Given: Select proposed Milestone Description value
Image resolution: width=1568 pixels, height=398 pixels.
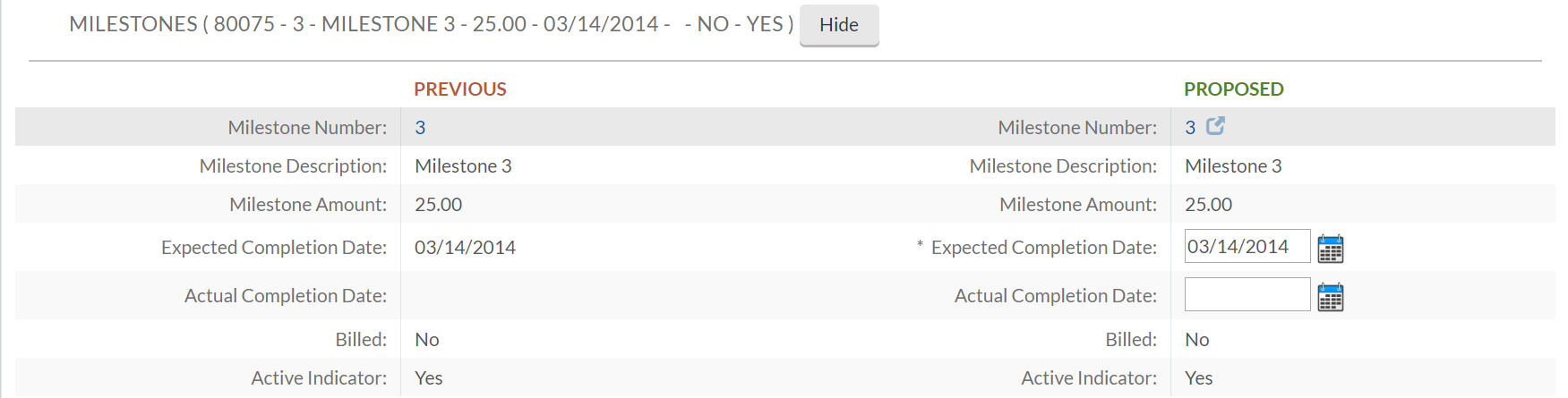Looking at the screenshot, I should coord(1233,166).
